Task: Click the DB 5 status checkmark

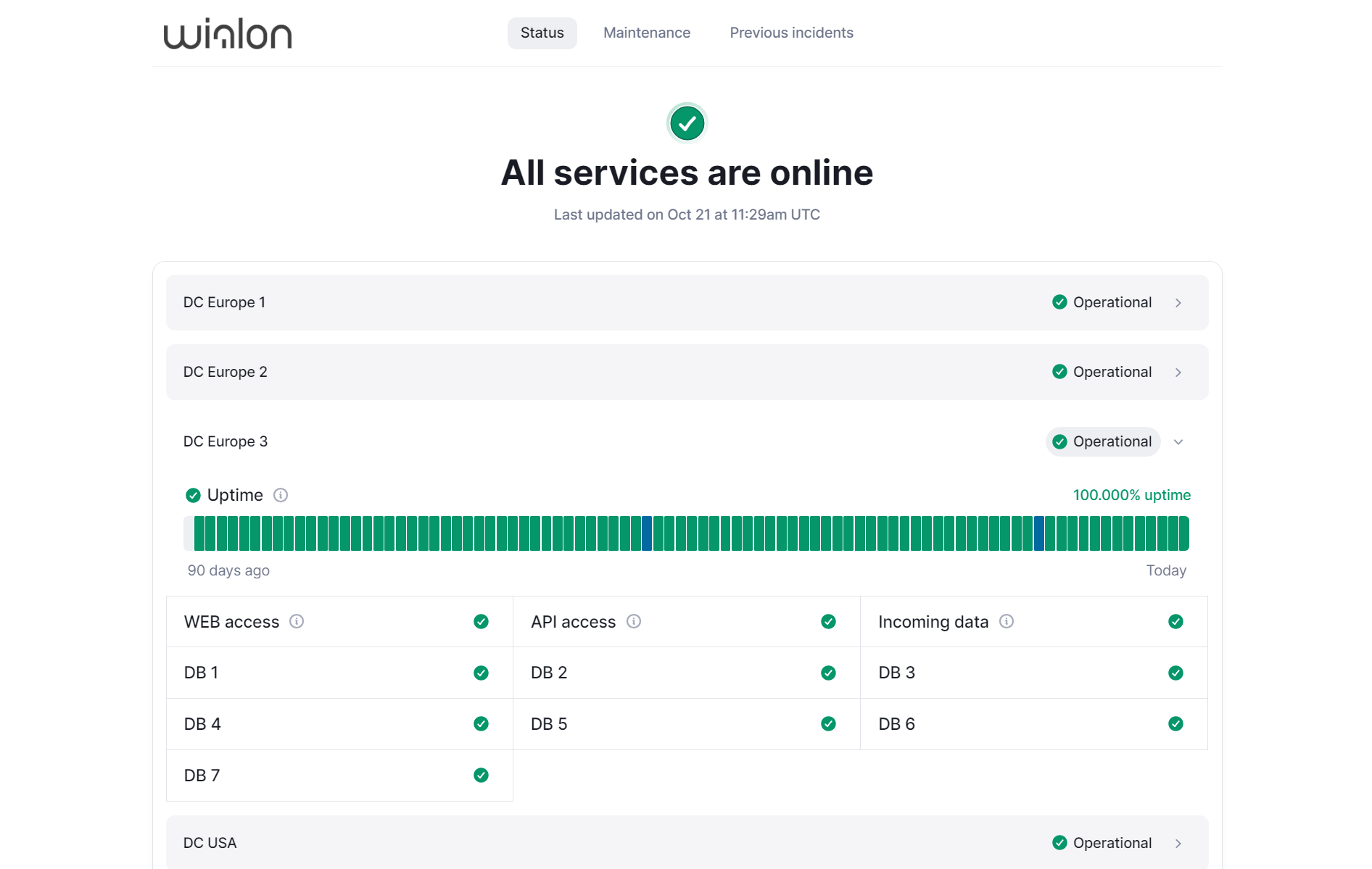Action: [x=828, y=724]
